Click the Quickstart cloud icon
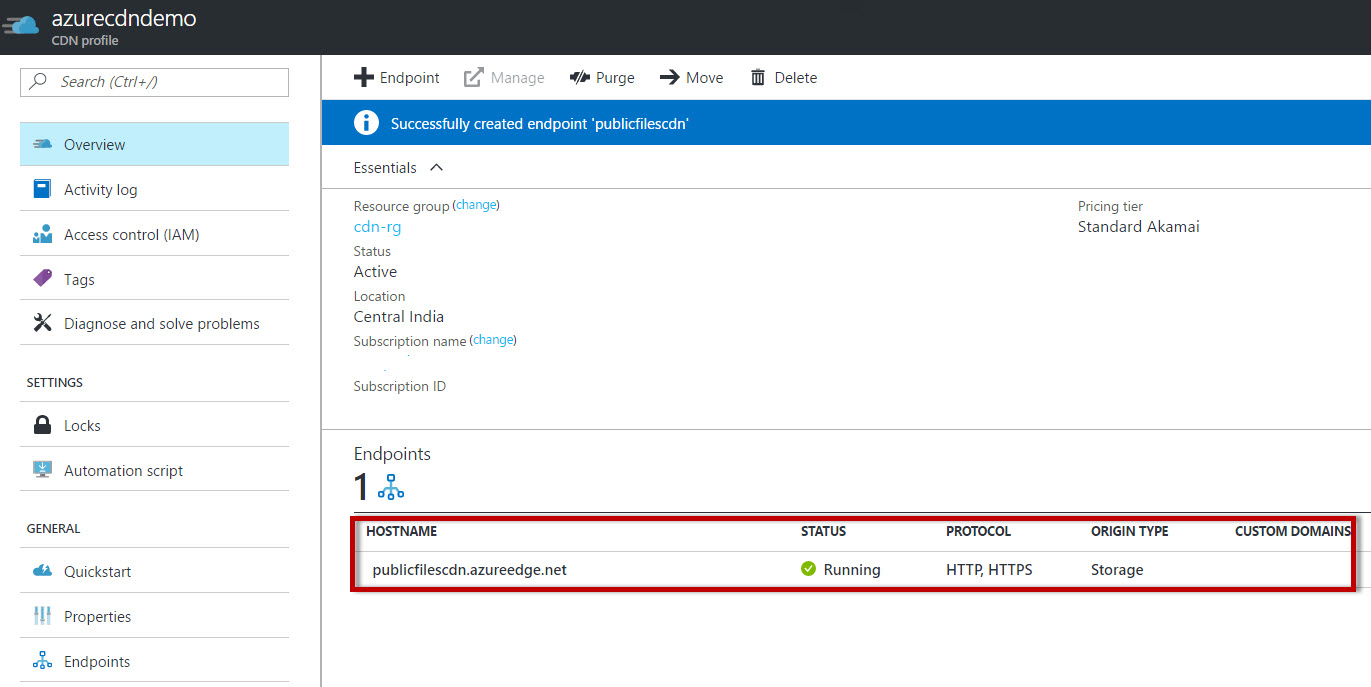Viewport: 1371px width, 687px height. point(42,571)
